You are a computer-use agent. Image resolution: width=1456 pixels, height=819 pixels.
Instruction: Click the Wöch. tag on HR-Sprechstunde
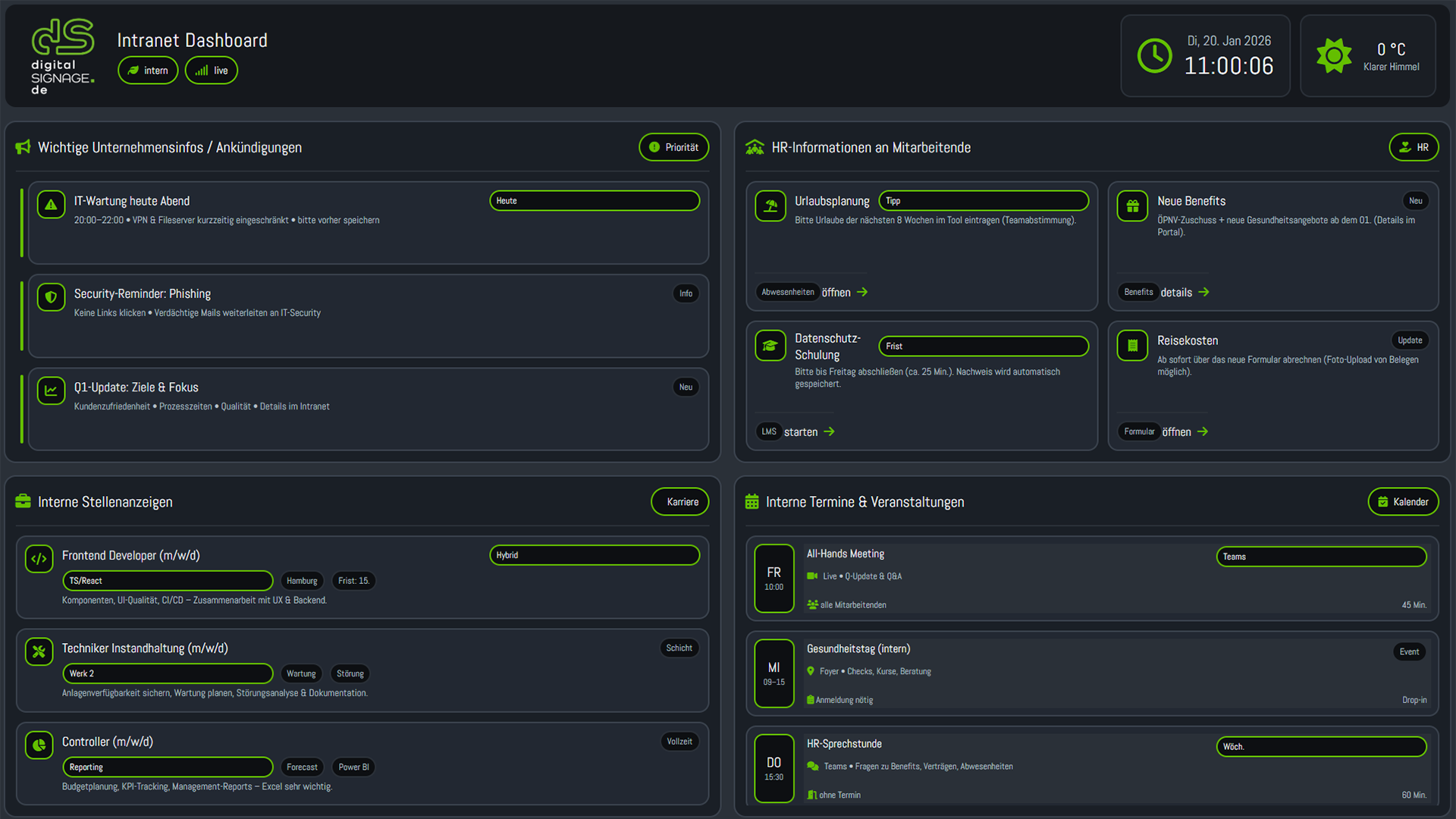pos(1321,747)
